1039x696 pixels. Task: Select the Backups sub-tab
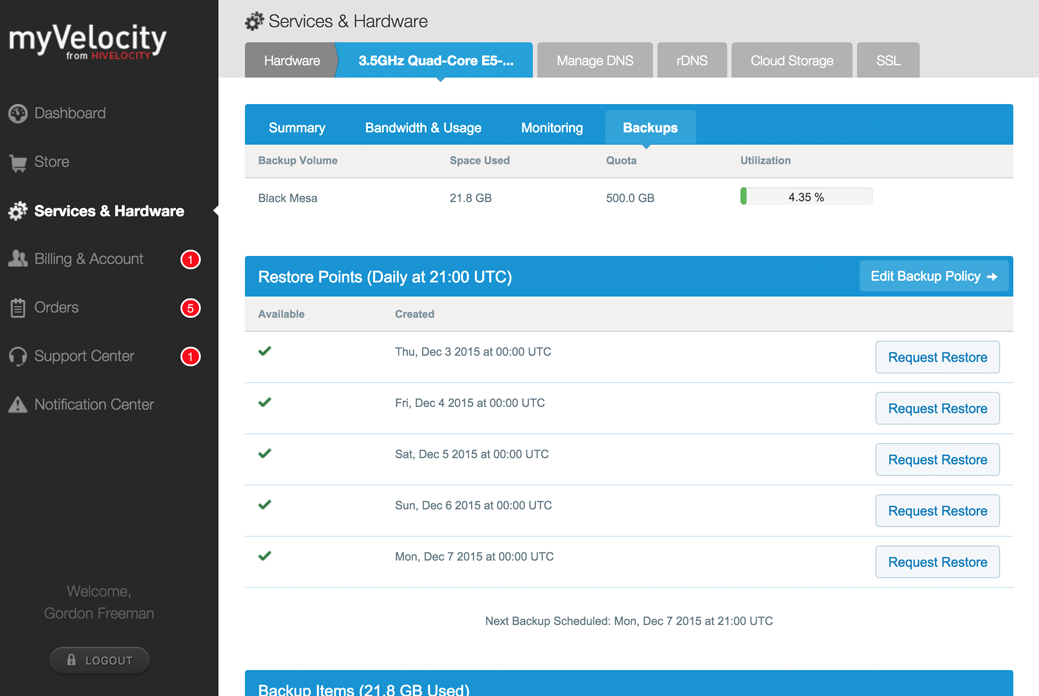[650, 128]
